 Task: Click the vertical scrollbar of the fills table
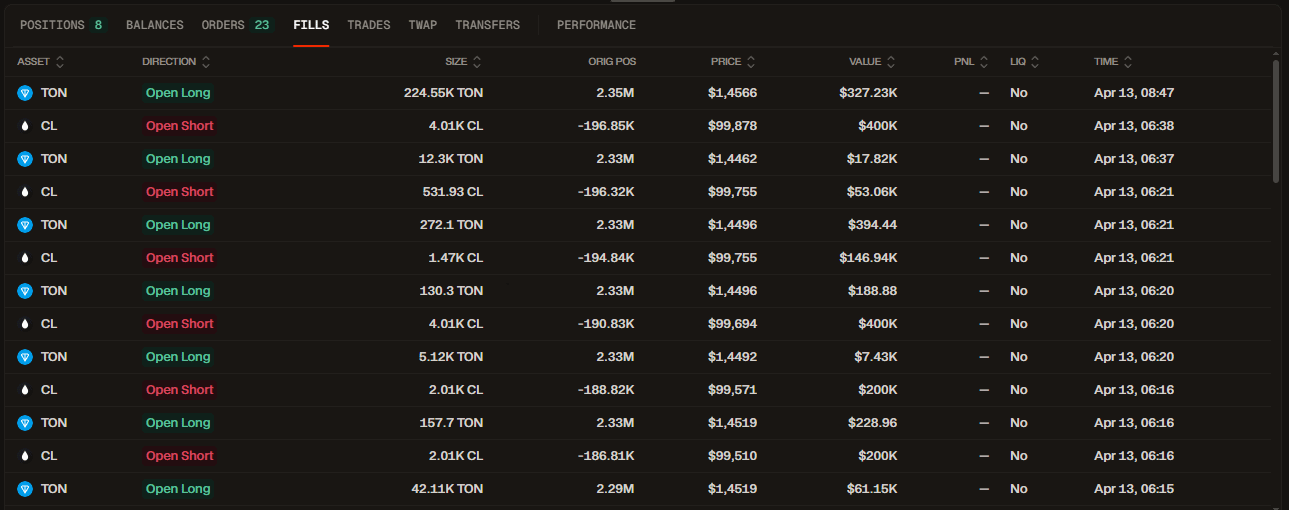pyautogui.click(x=1276, y=120)
